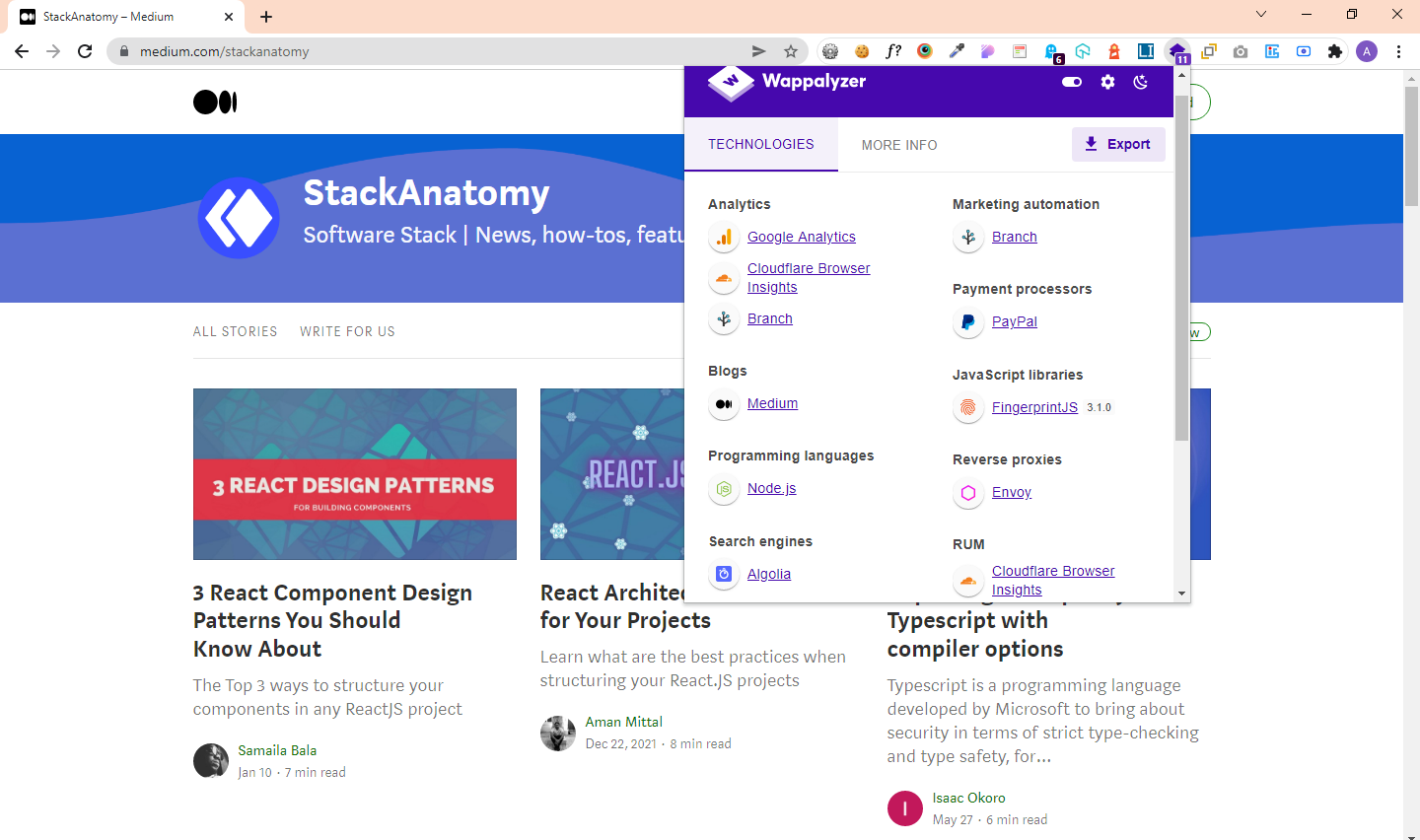Switch to the MORE INFO tab

pos(899,145)
